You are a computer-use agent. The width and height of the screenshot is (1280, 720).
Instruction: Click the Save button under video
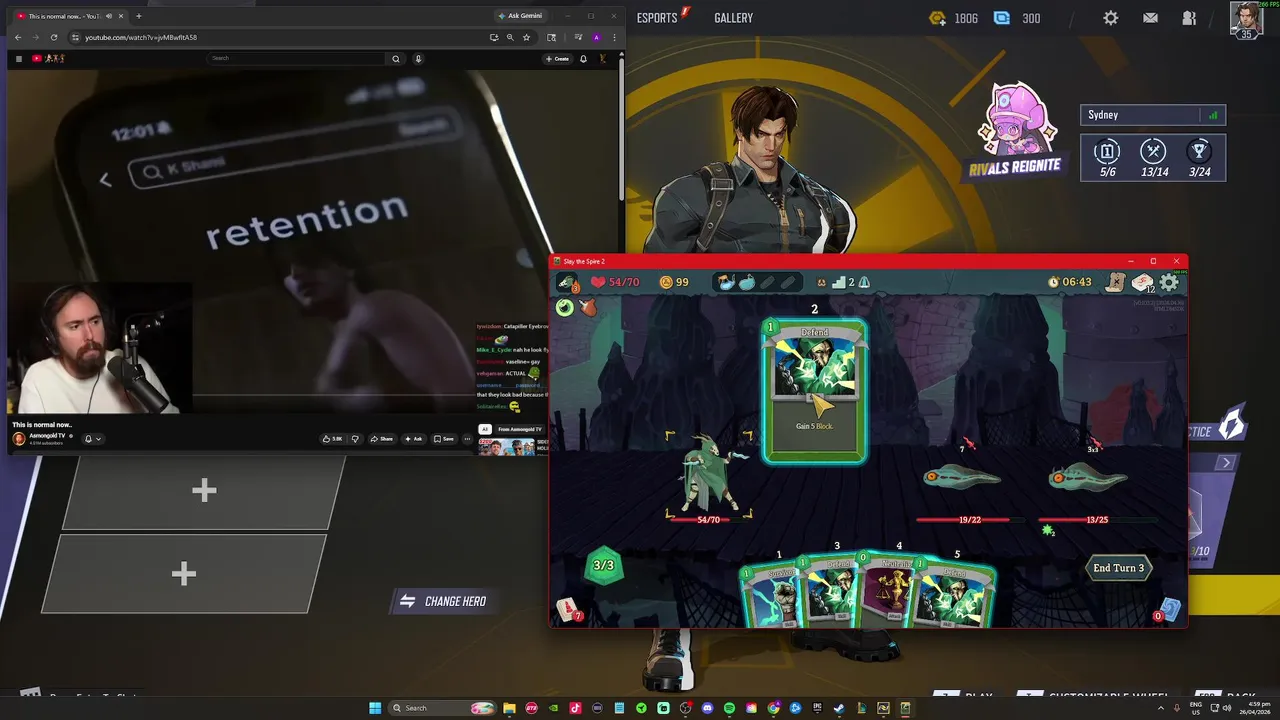(443, 438)
